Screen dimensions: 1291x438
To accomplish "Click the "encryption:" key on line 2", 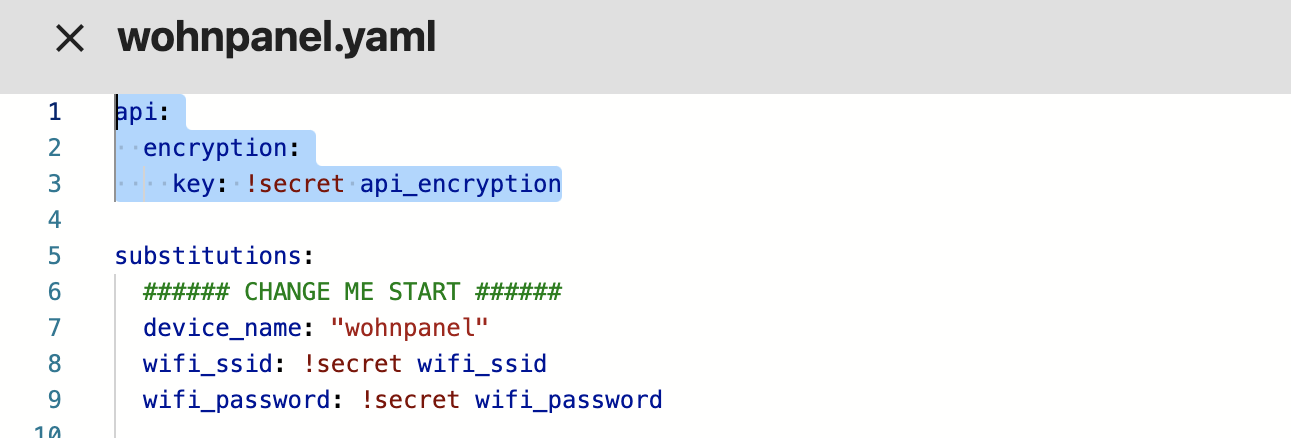I will (220, 148).
